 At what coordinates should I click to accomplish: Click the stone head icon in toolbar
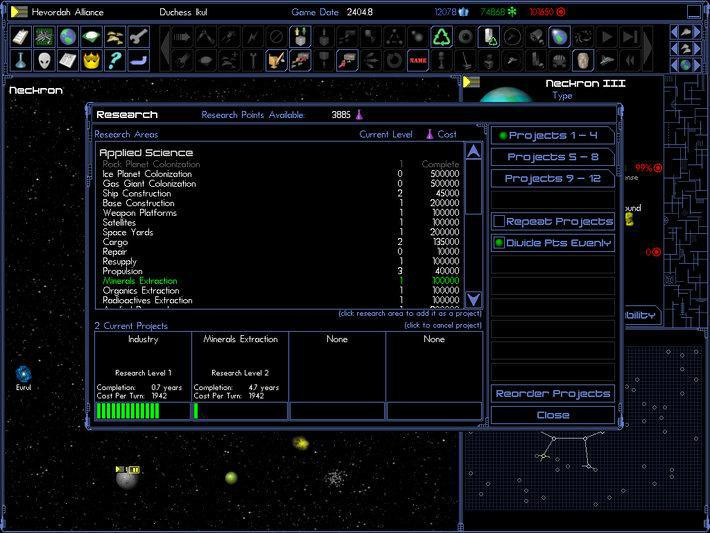[x=582, y=60]
